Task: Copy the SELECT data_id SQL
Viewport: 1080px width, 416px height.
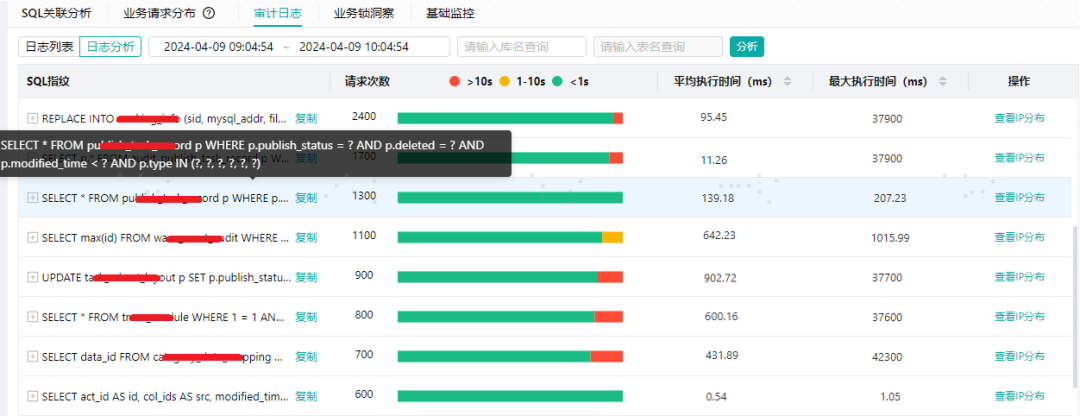Action: (x=306, y=357)
